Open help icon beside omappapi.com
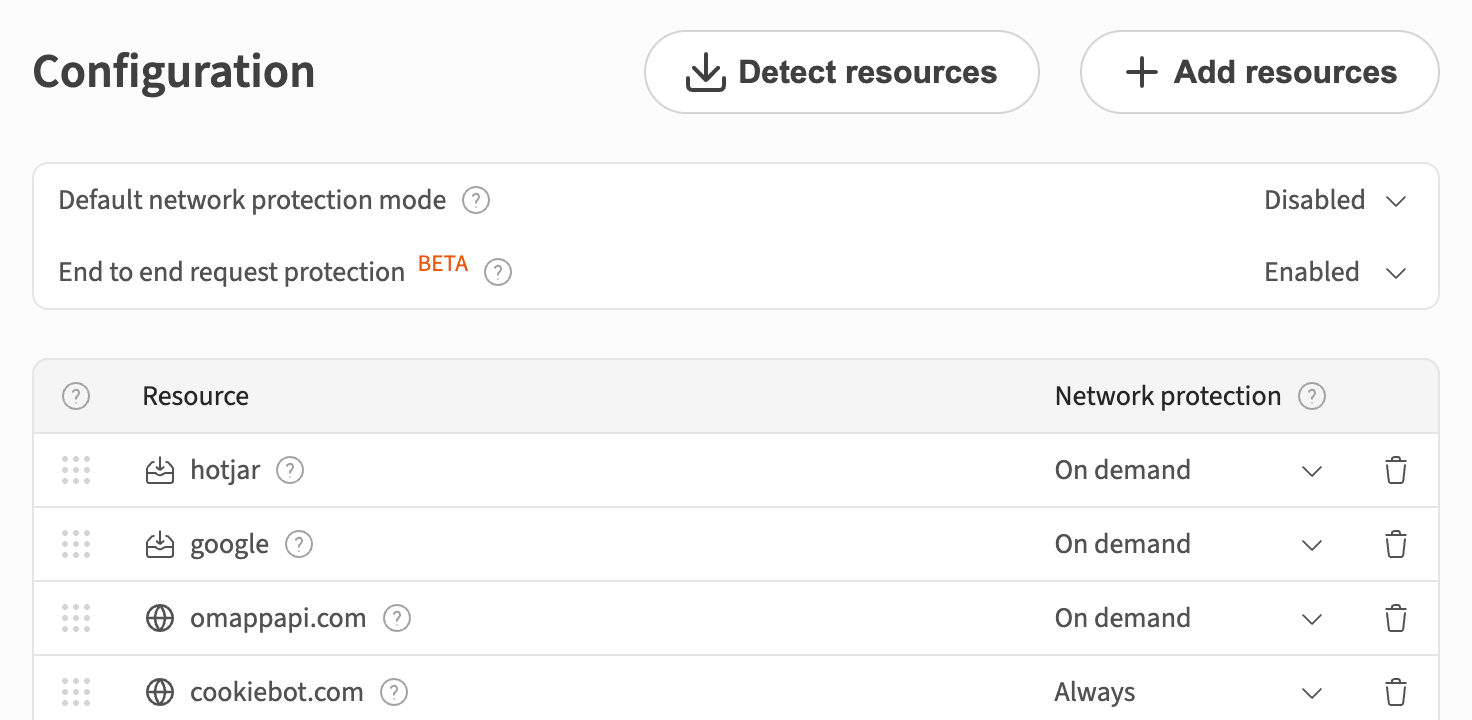 (397, 618)
